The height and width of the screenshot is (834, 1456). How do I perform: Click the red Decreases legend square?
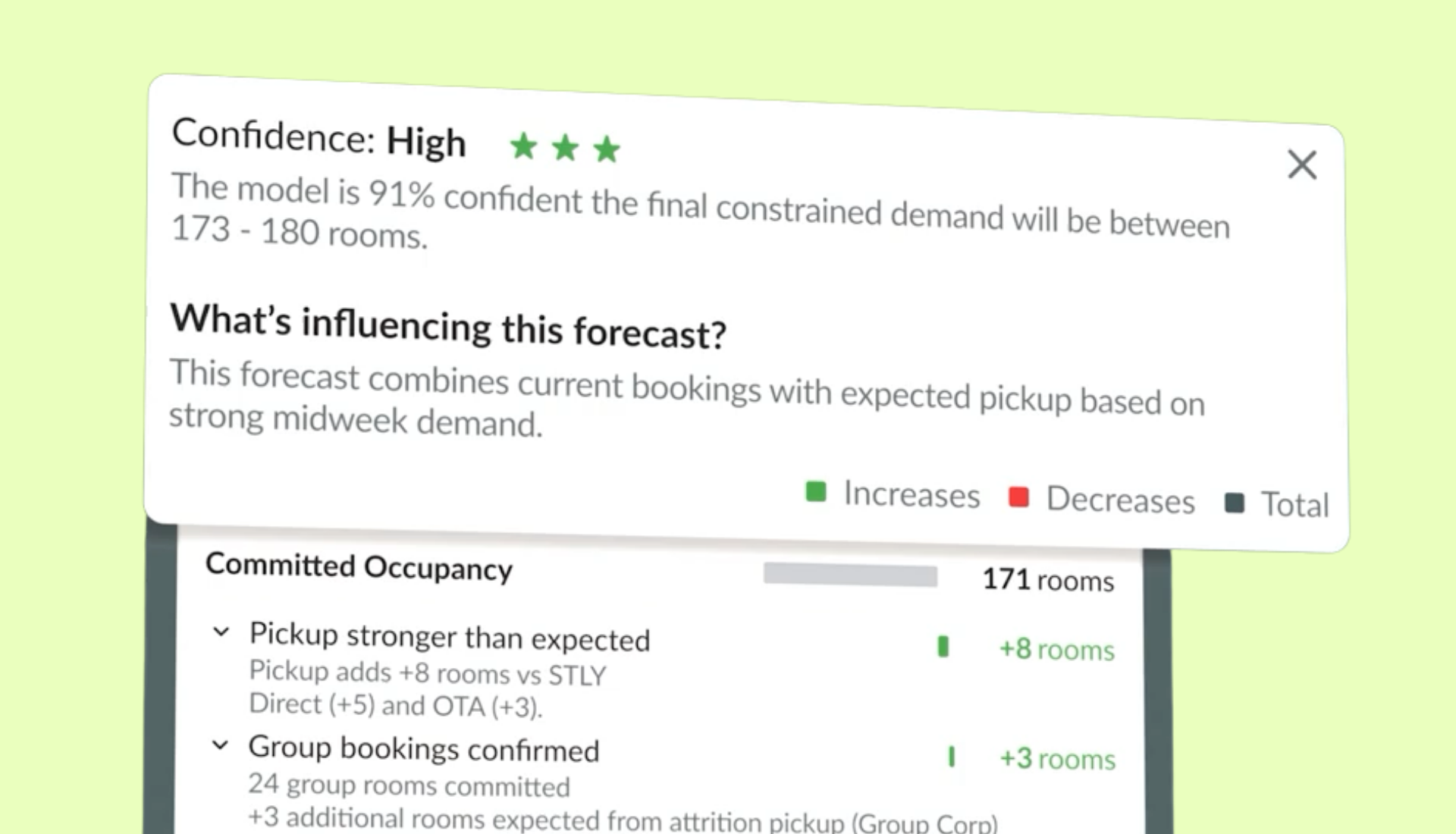(1018, 497)
